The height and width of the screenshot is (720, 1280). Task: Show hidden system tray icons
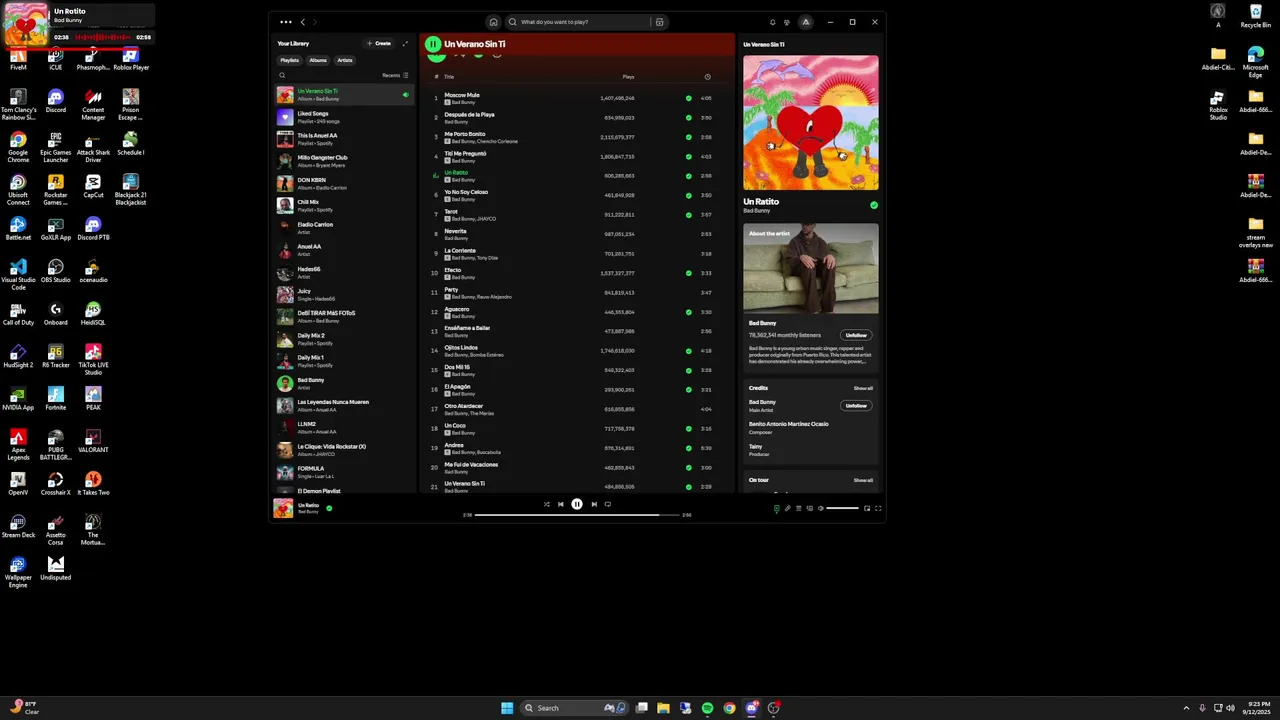1186,708
